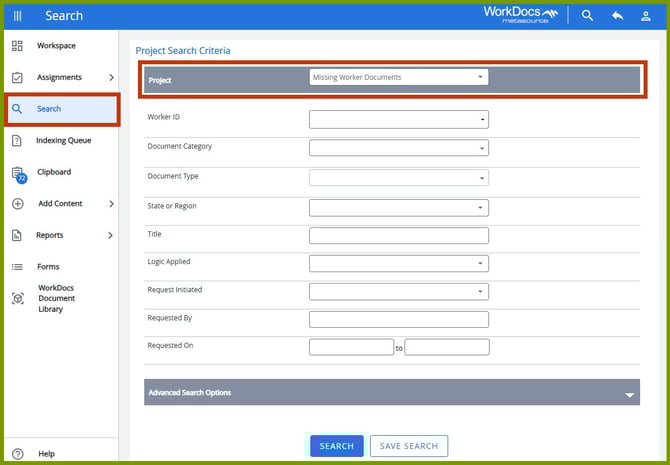The width and height of the screenshot is (670, 465).
Task: Expand the Add Content submenu chevron
Action: click(x=111, y=203)
